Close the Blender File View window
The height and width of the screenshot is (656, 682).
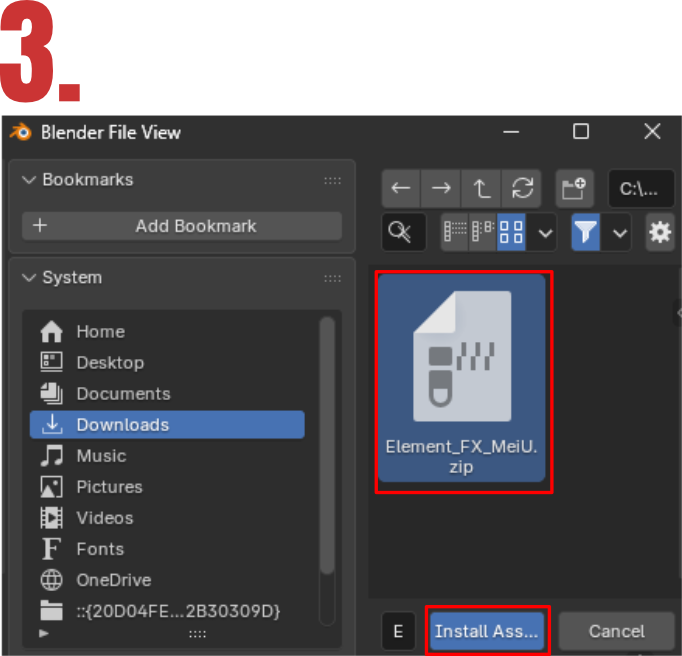click(x=652, y=131)
